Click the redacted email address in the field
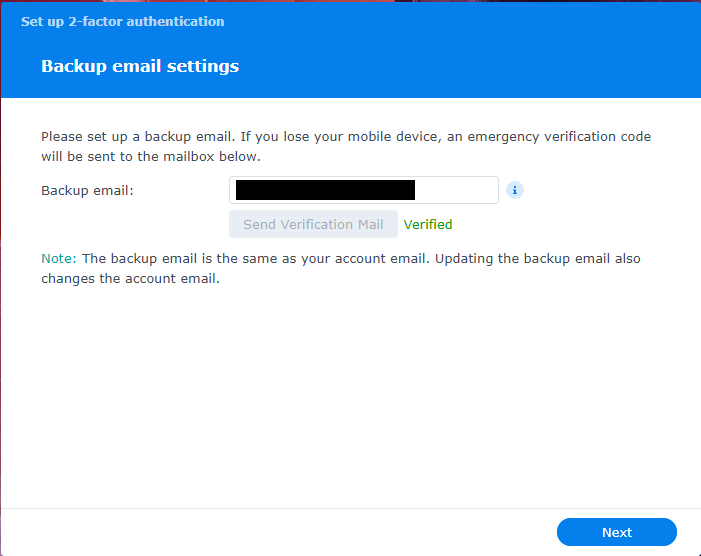 (325, 190)
